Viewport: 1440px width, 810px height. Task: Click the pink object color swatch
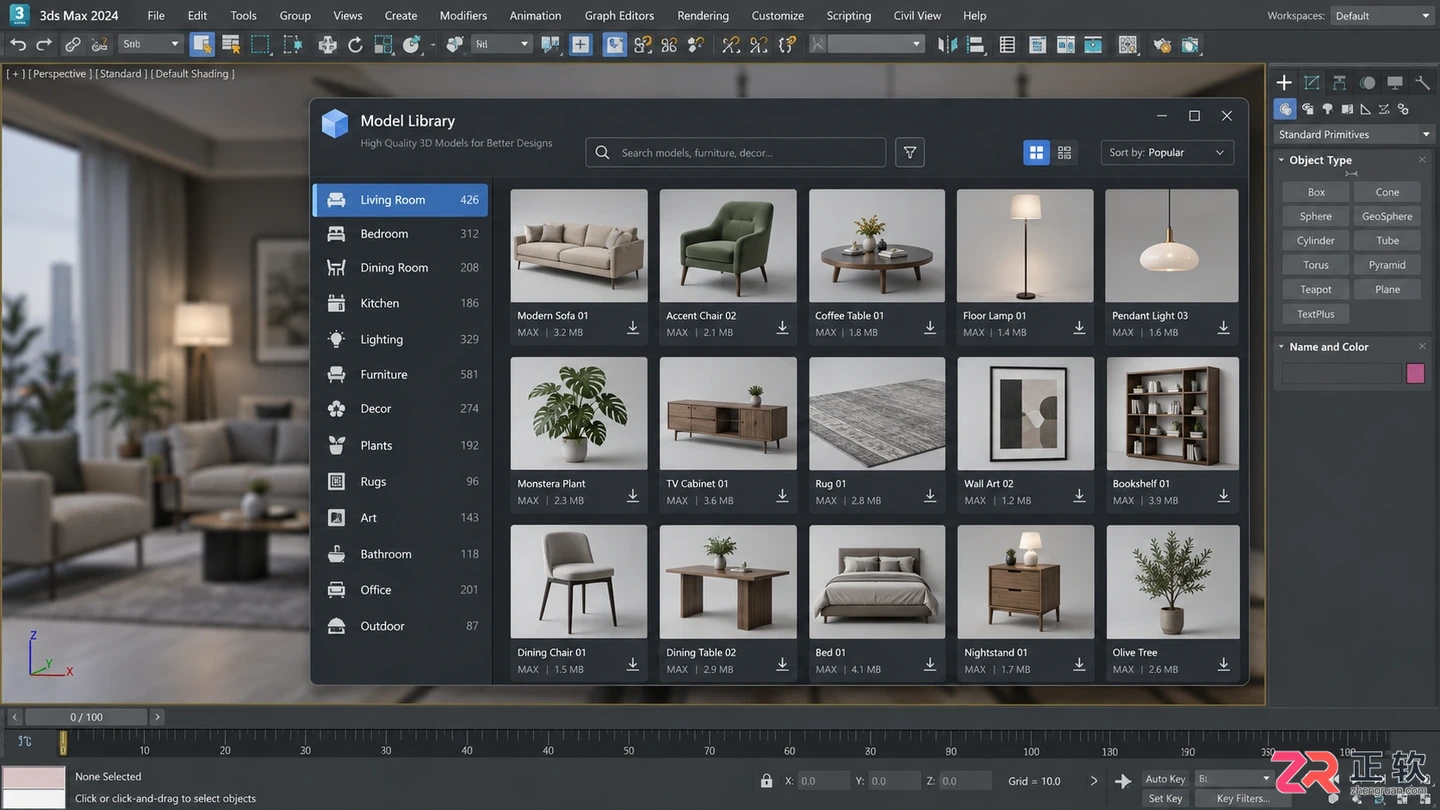[x=1415, y=373]
